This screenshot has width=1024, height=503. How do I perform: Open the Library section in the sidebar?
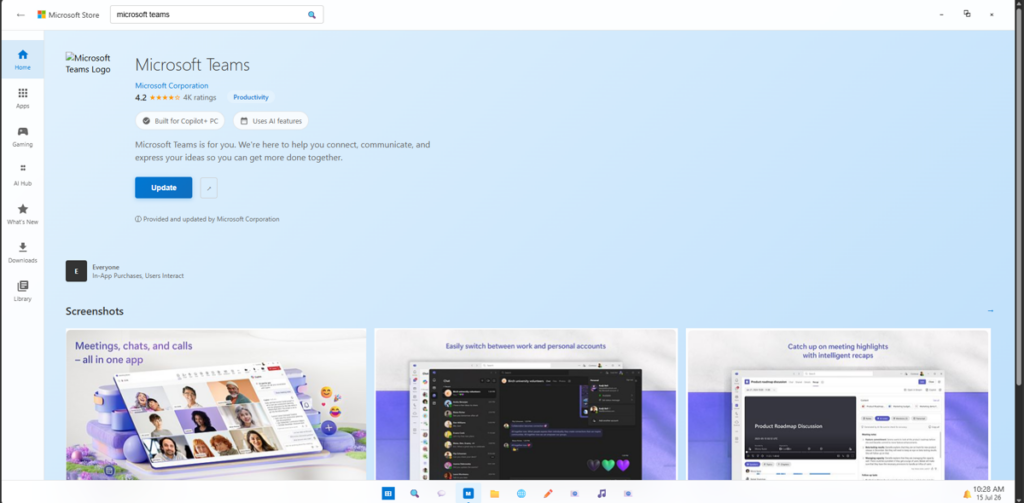tap(23, 291)
